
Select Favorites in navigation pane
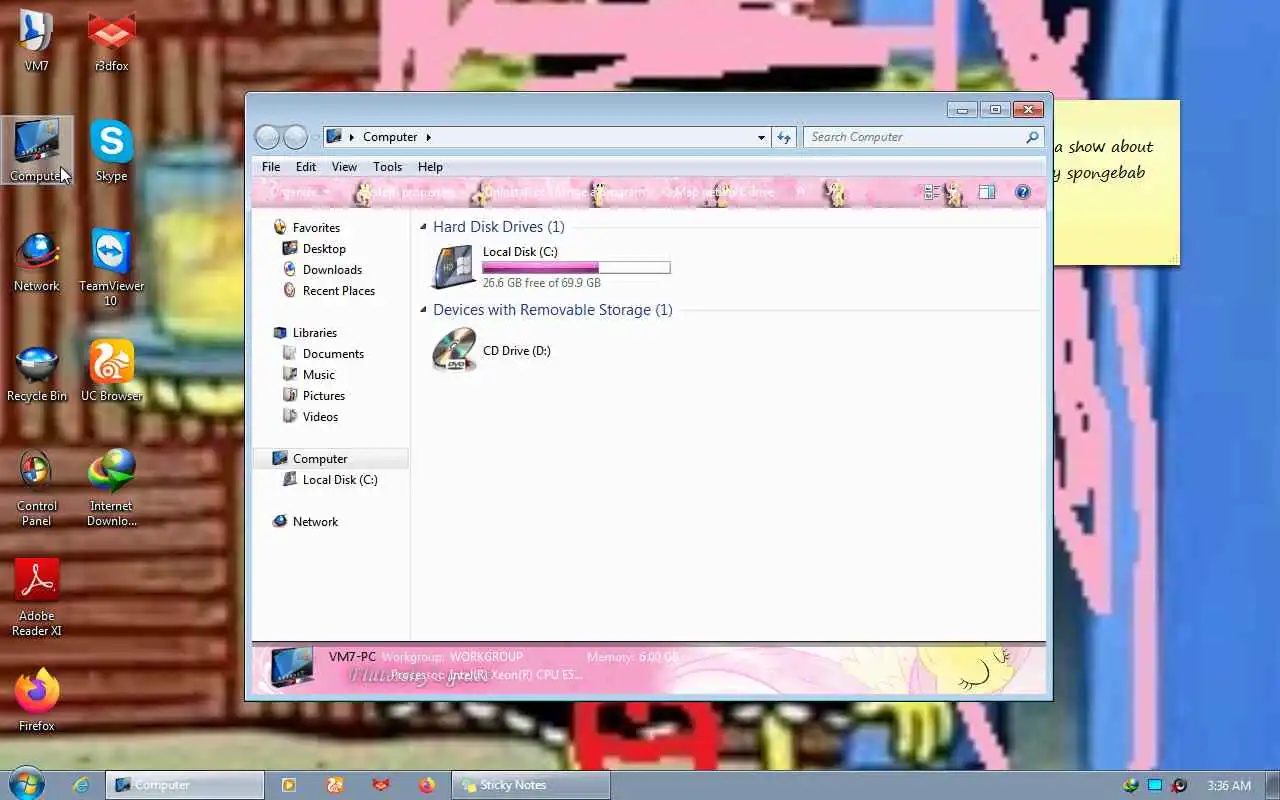[x=316, y=227]
